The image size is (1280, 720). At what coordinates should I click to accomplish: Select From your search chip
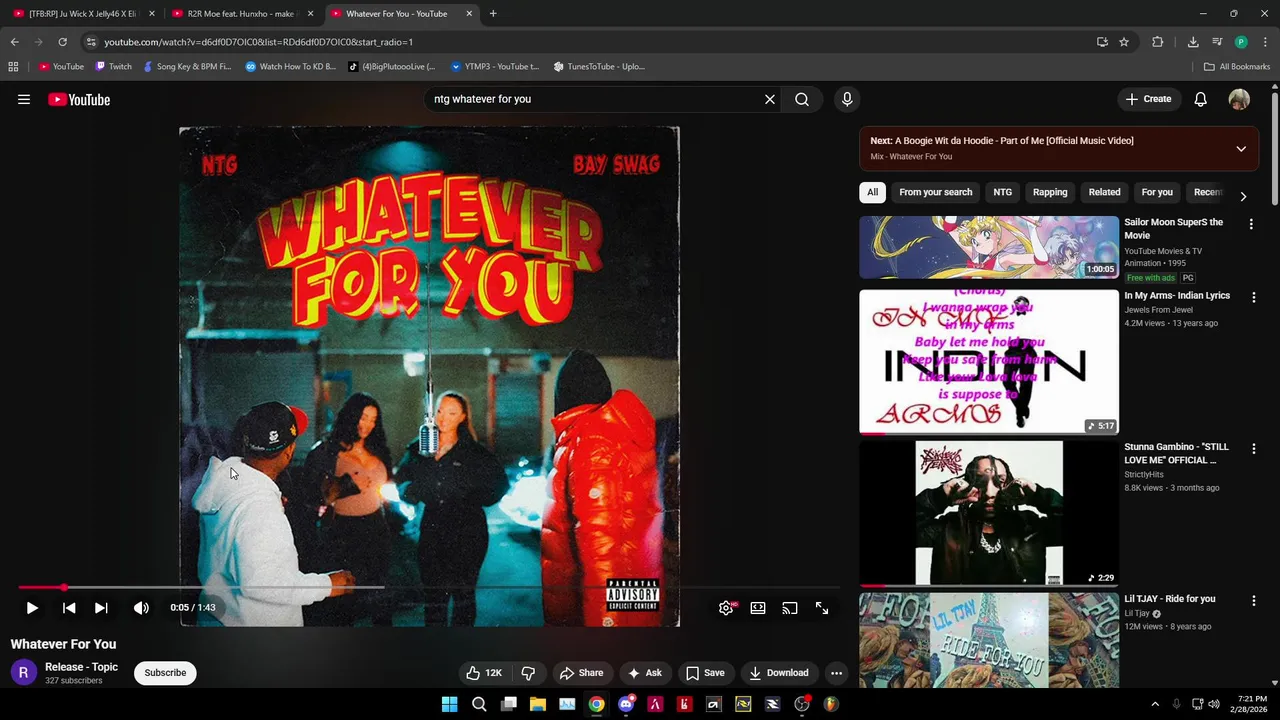[935, 192]
